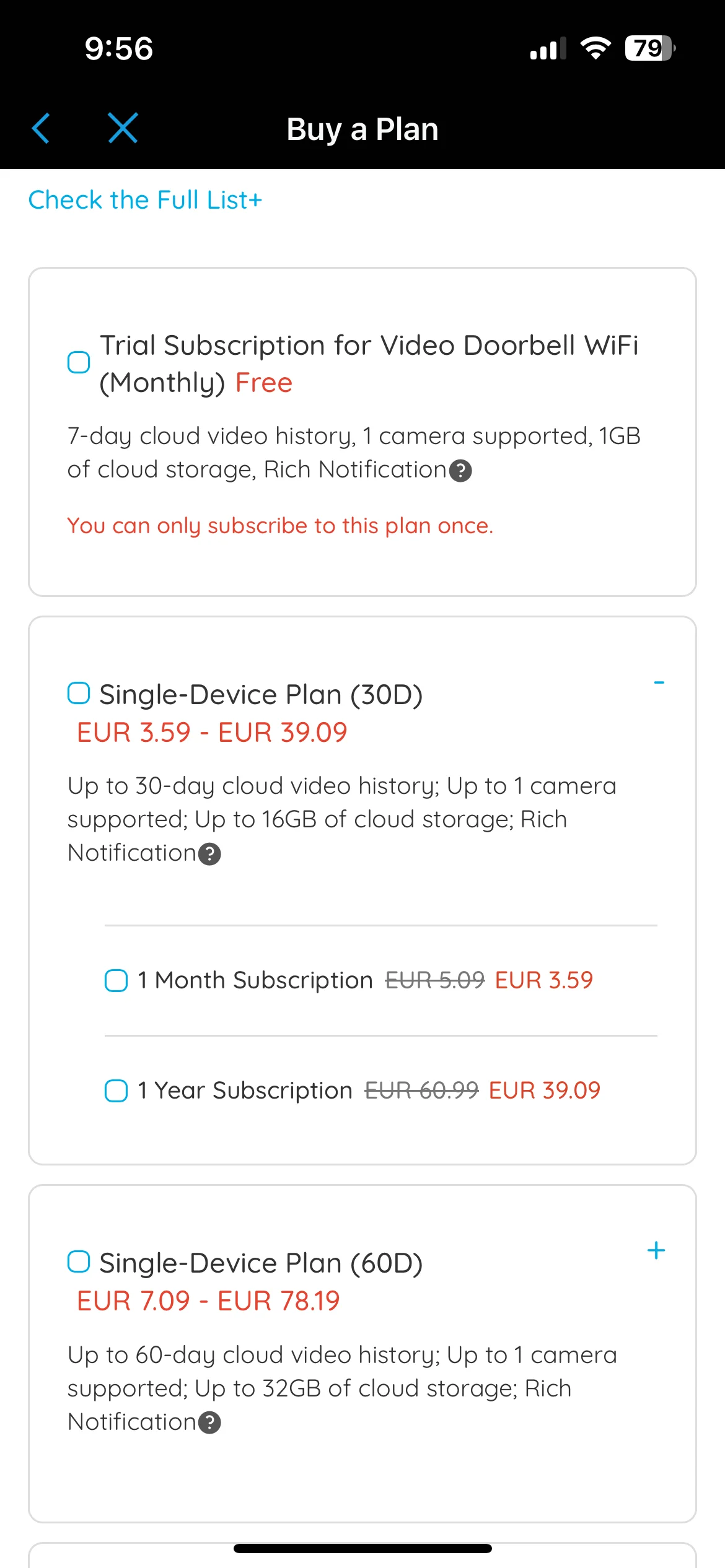Check Single-Device Plan (60D) box
The height and width of the screenshot is (1568, 725).
pos(79,1261)
